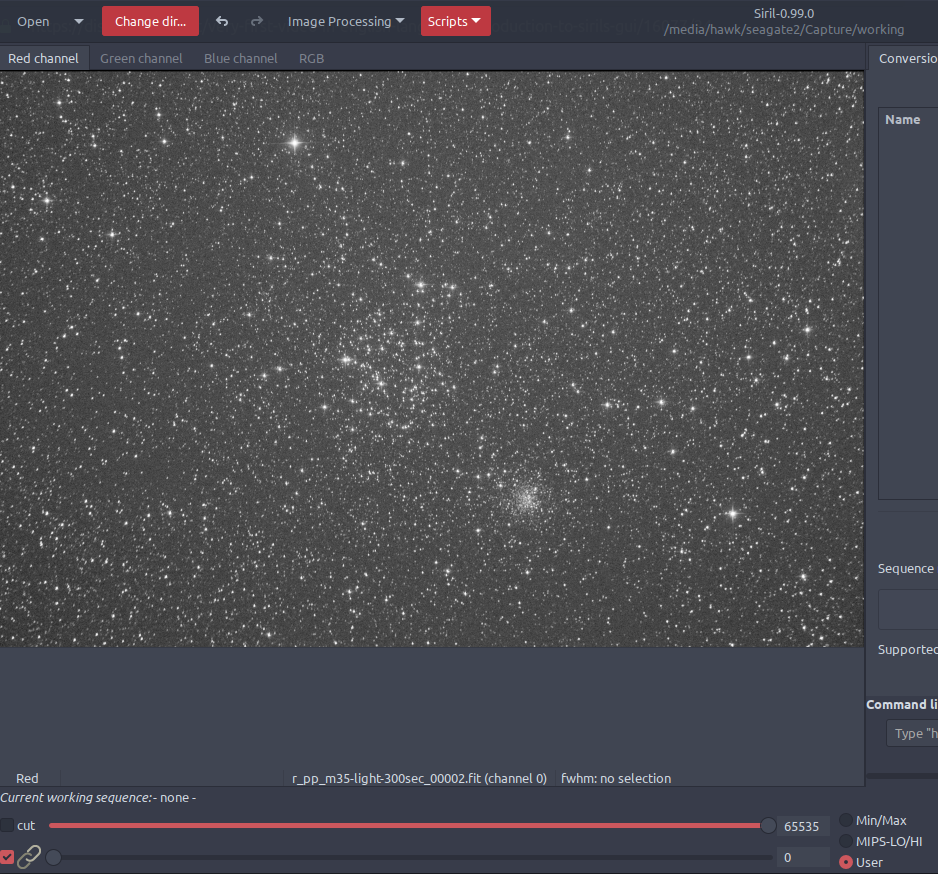Switch to the RGB tab
Viewport: 938px width, 874px height.
pos(311,58)
